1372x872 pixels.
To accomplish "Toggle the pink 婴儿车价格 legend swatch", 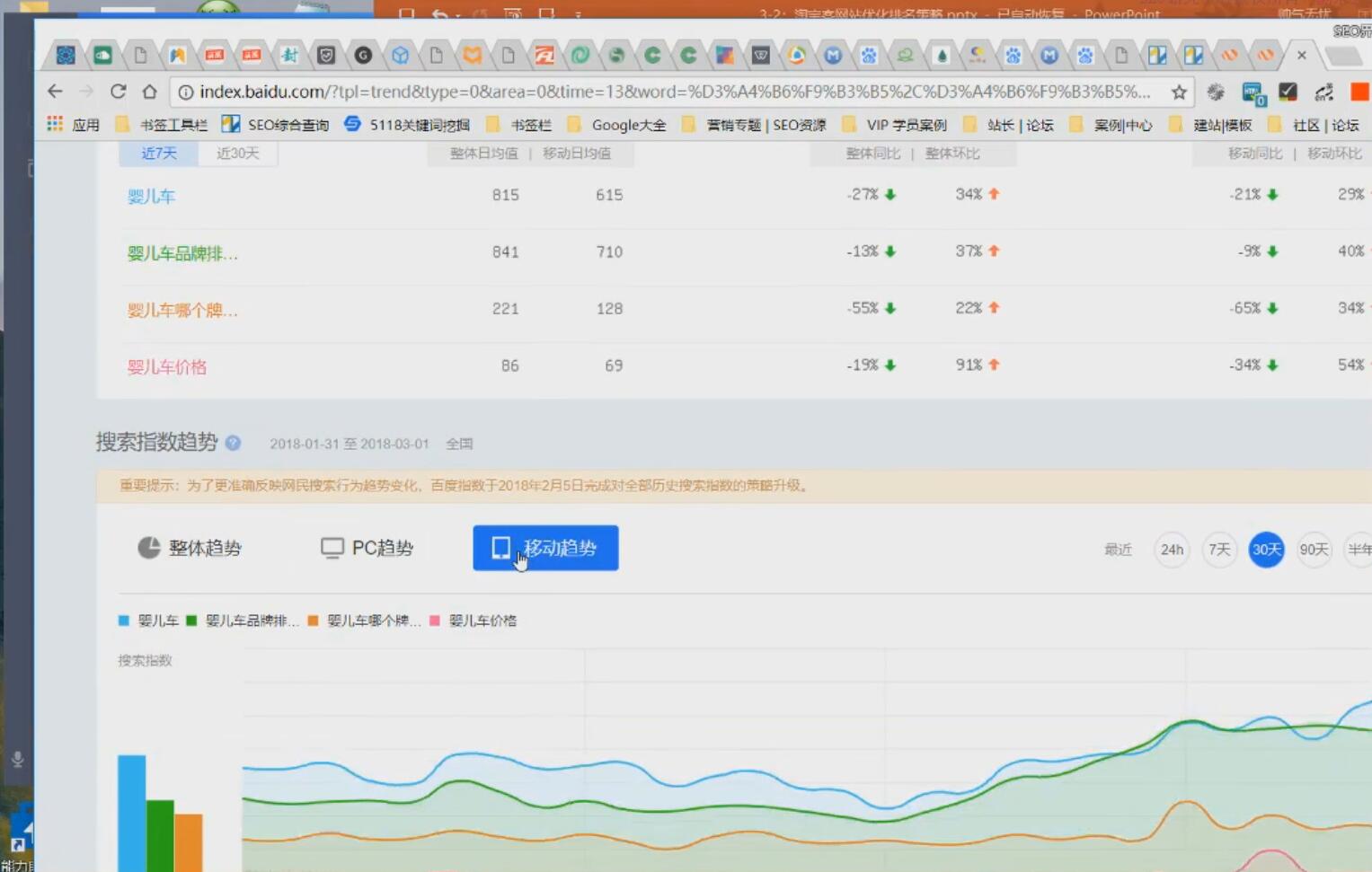I will click(x=436, y=621).
